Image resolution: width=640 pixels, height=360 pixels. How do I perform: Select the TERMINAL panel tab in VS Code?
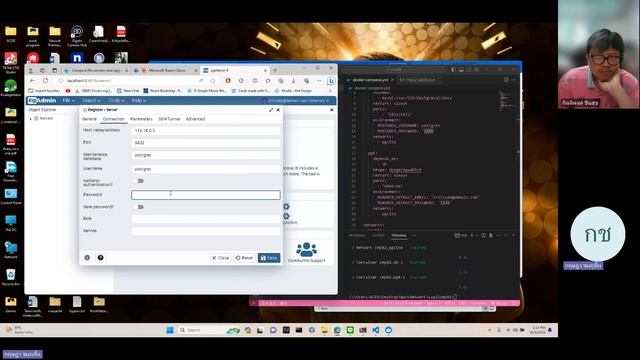[399, 236]
